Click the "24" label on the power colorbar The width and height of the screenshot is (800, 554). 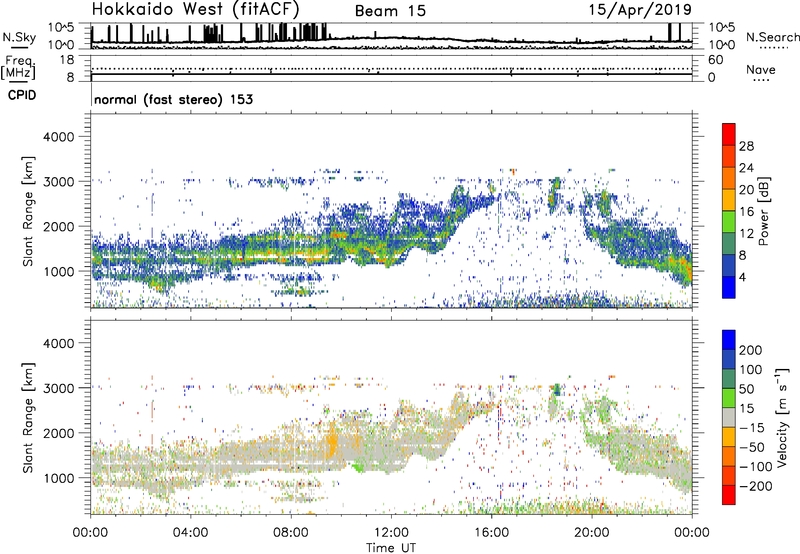pos(746,168)
